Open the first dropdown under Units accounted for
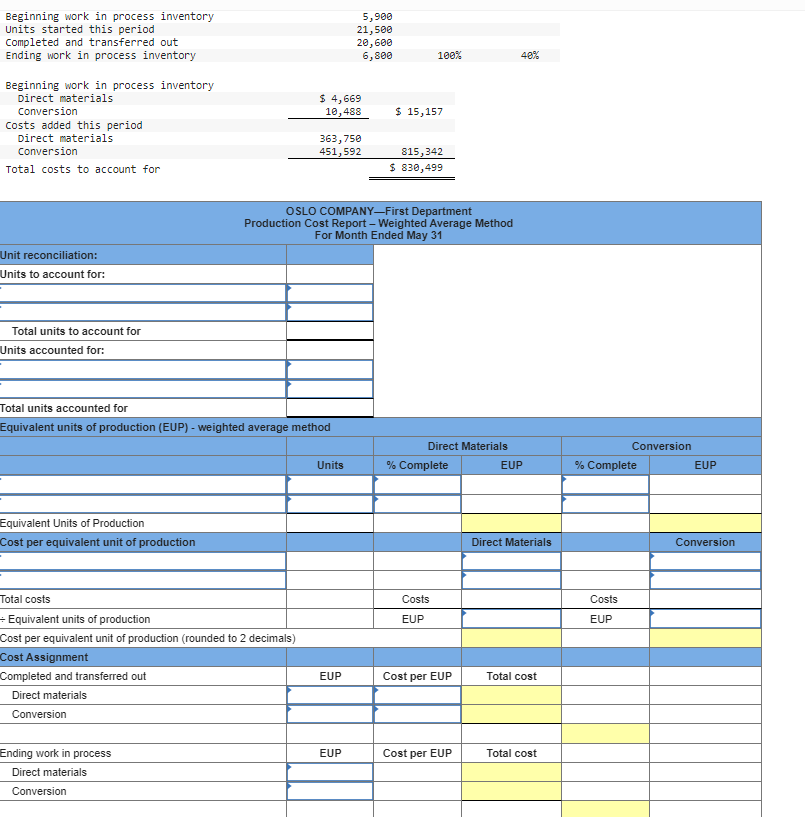 pyautogui.click(x=290, y=365)
